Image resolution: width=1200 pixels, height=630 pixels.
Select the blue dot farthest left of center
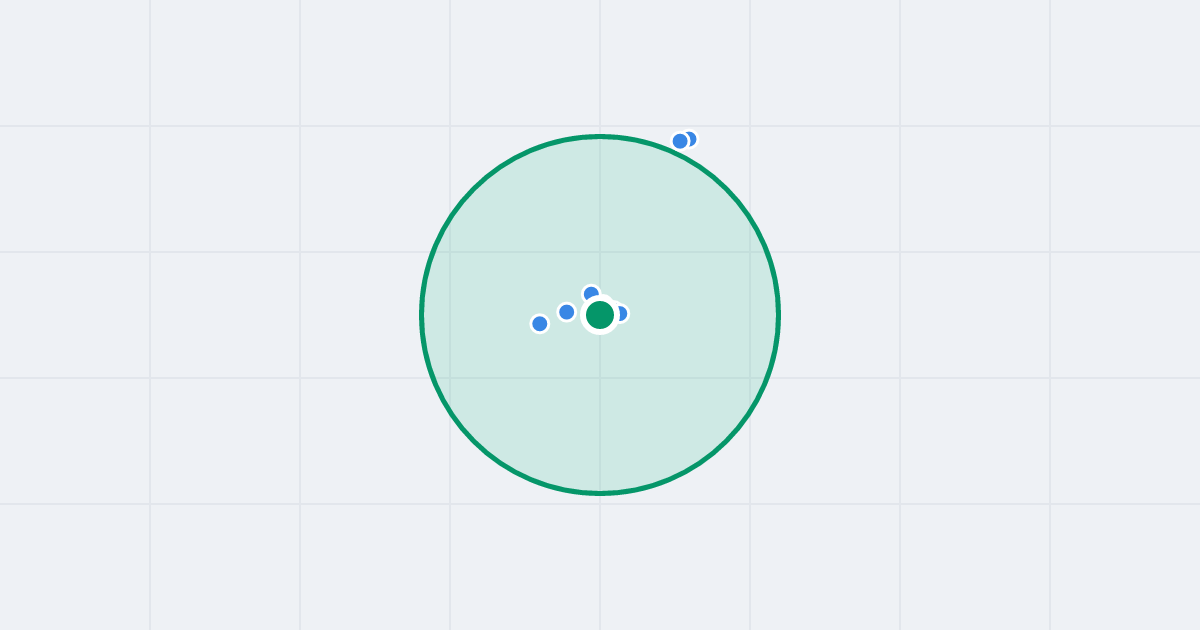[540, 323]
